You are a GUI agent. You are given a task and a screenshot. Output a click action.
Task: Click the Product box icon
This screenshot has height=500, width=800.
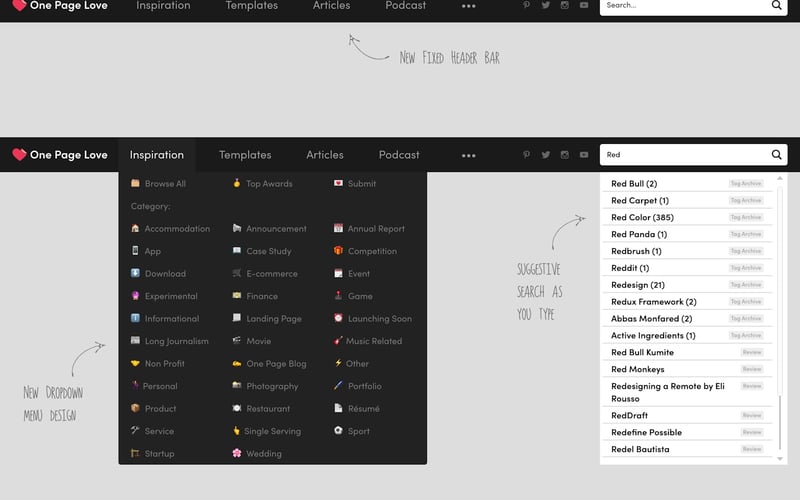pyautogui.click(x=135, y=408)
